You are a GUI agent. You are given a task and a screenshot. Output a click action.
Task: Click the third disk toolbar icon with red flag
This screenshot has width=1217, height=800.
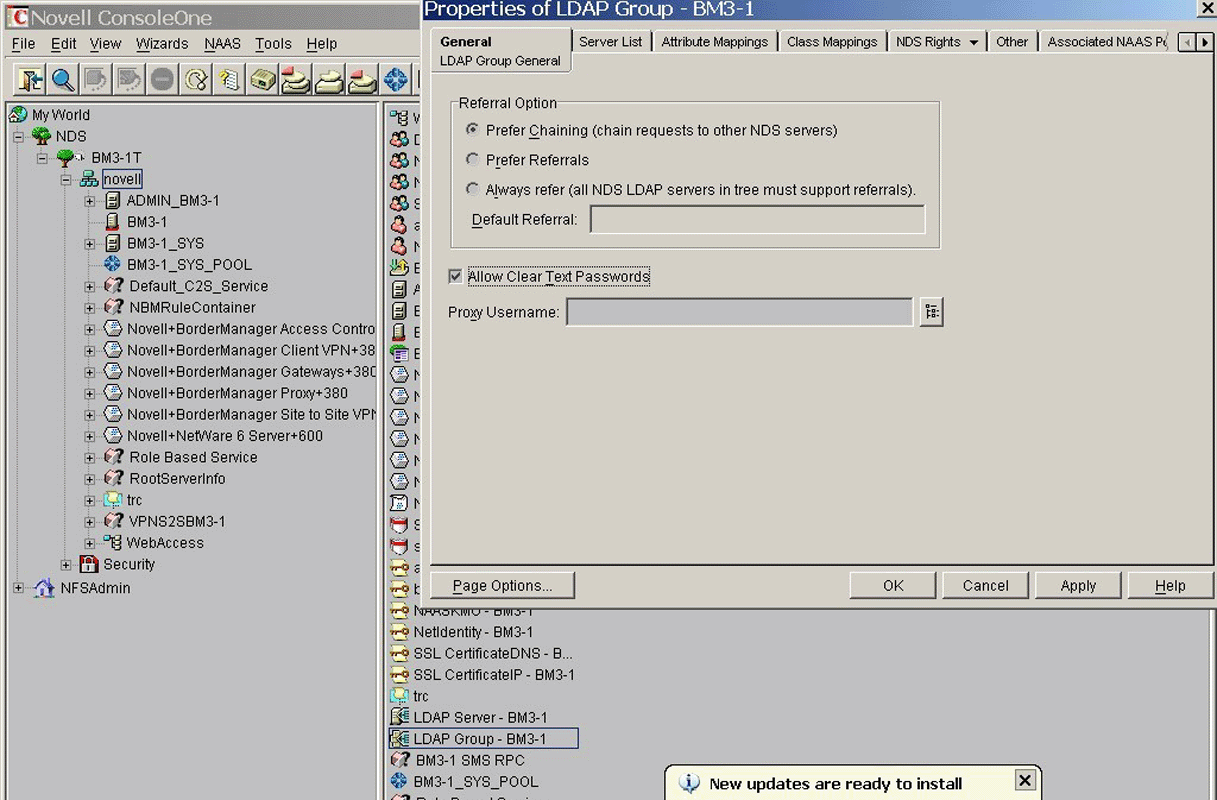[x=363, y=80]
